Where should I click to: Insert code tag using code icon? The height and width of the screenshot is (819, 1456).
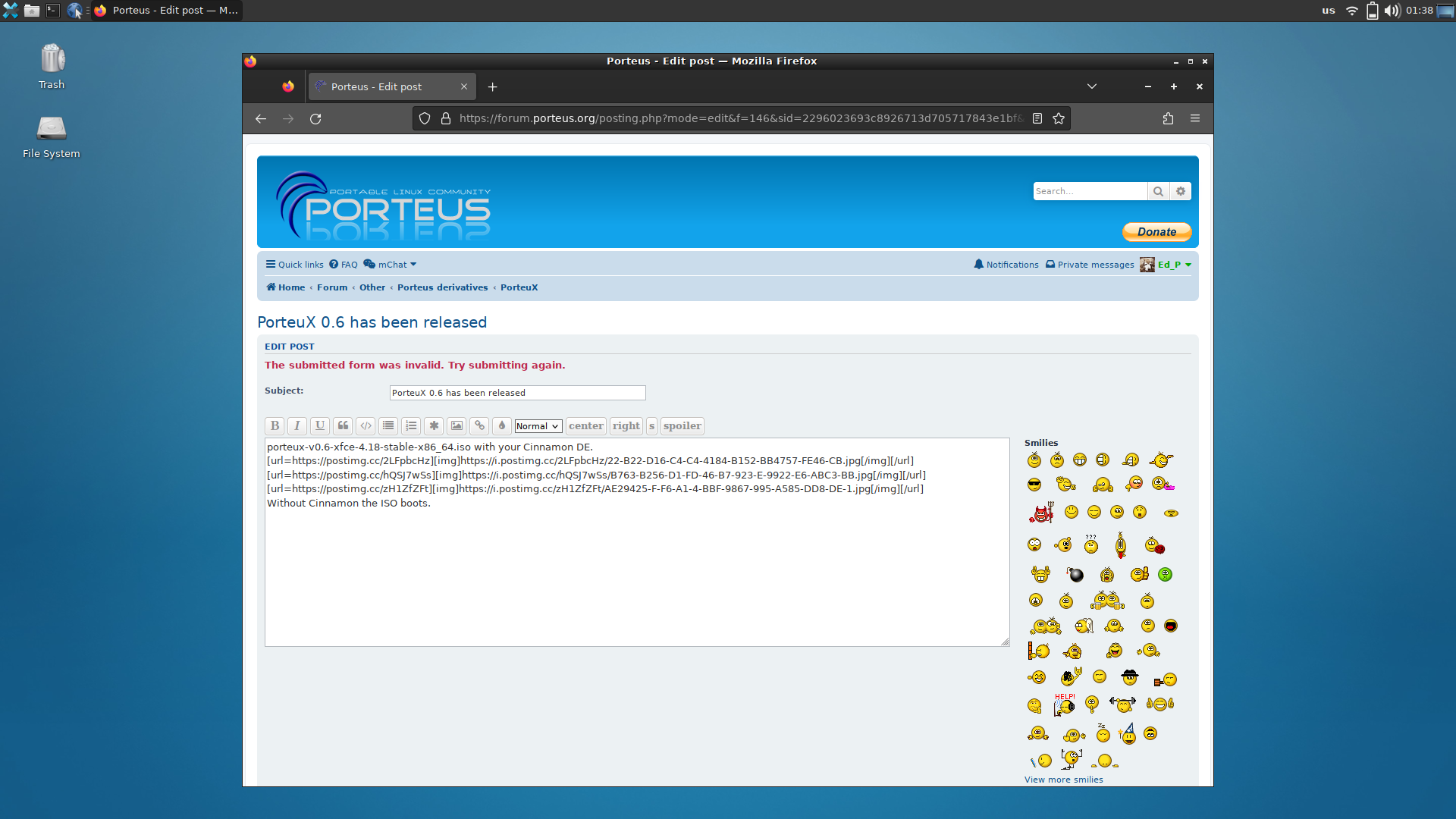click(x=366, y=426)
